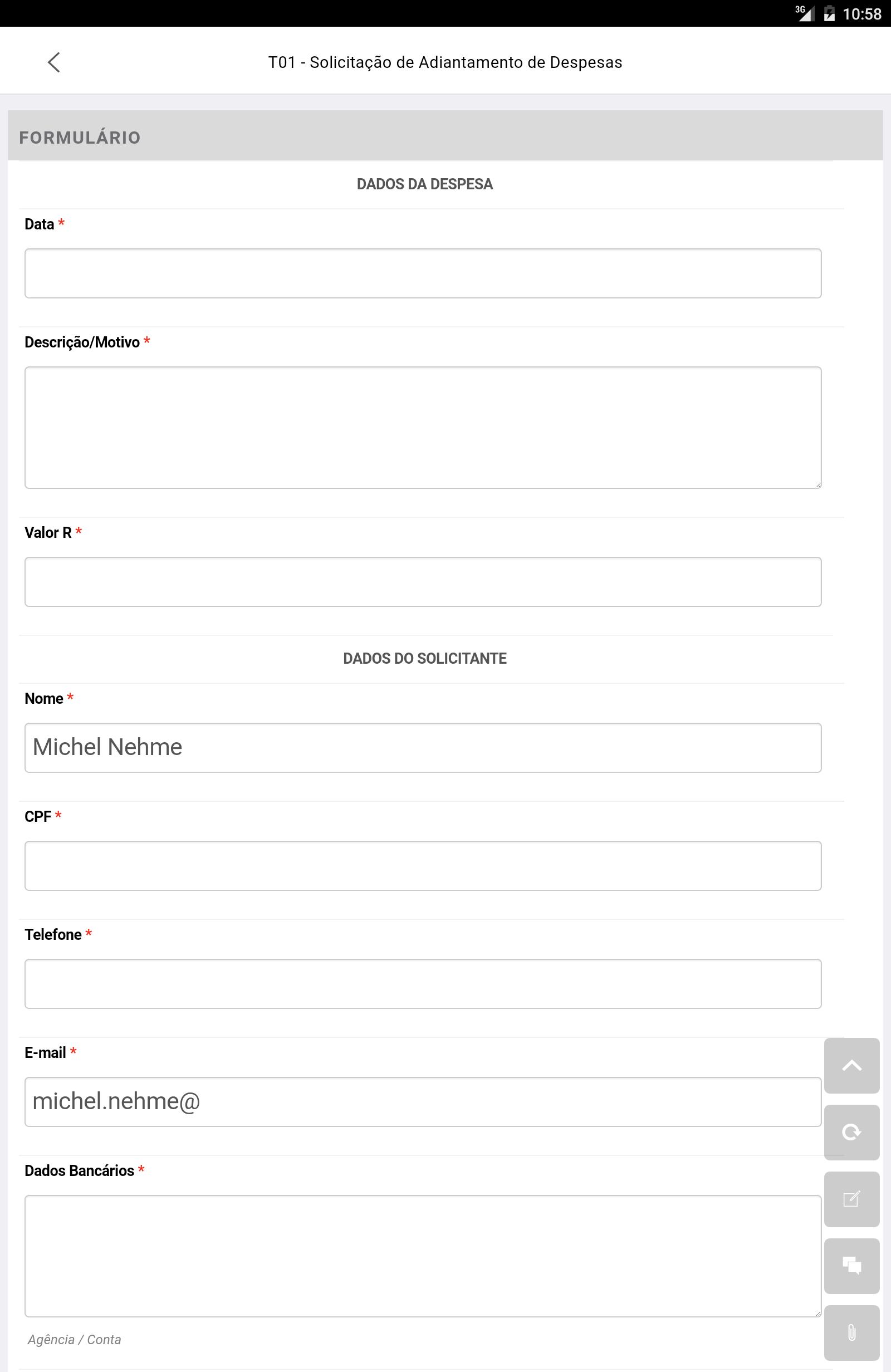Open the comments chat icon button
The image size is (891, 1372).
point(851,1266)
